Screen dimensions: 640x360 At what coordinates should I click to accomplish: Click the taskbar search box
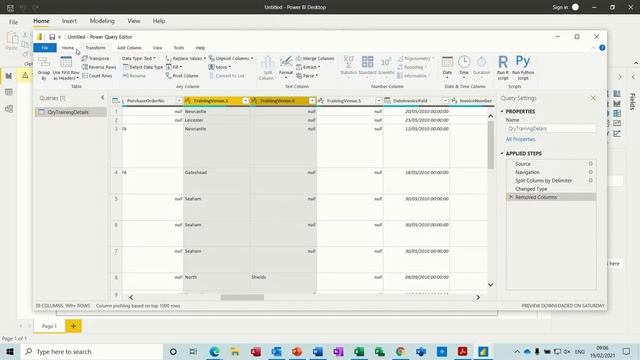coord(92,351)
